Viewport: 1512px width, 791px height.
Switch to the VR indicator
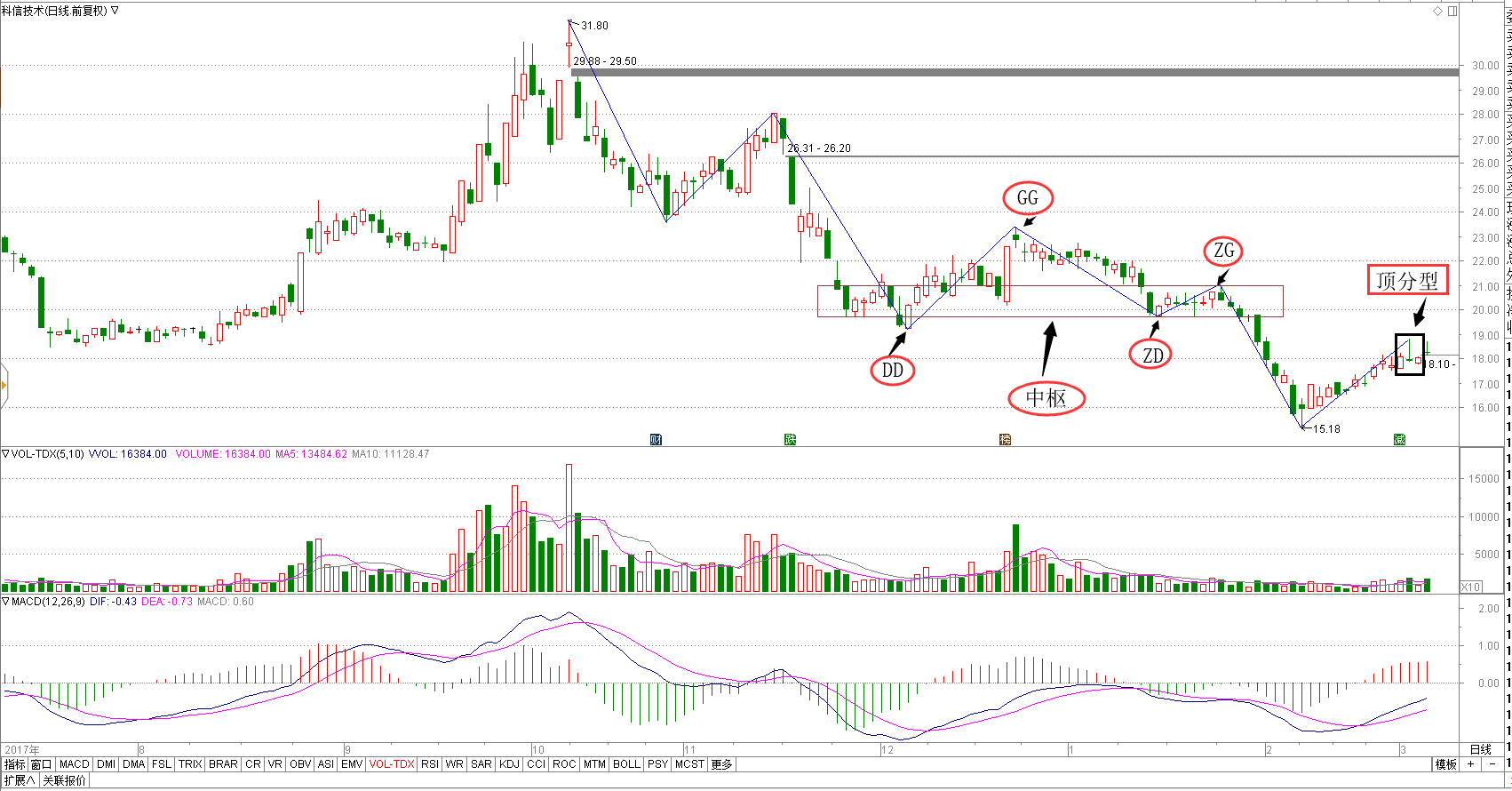[275, 764]
